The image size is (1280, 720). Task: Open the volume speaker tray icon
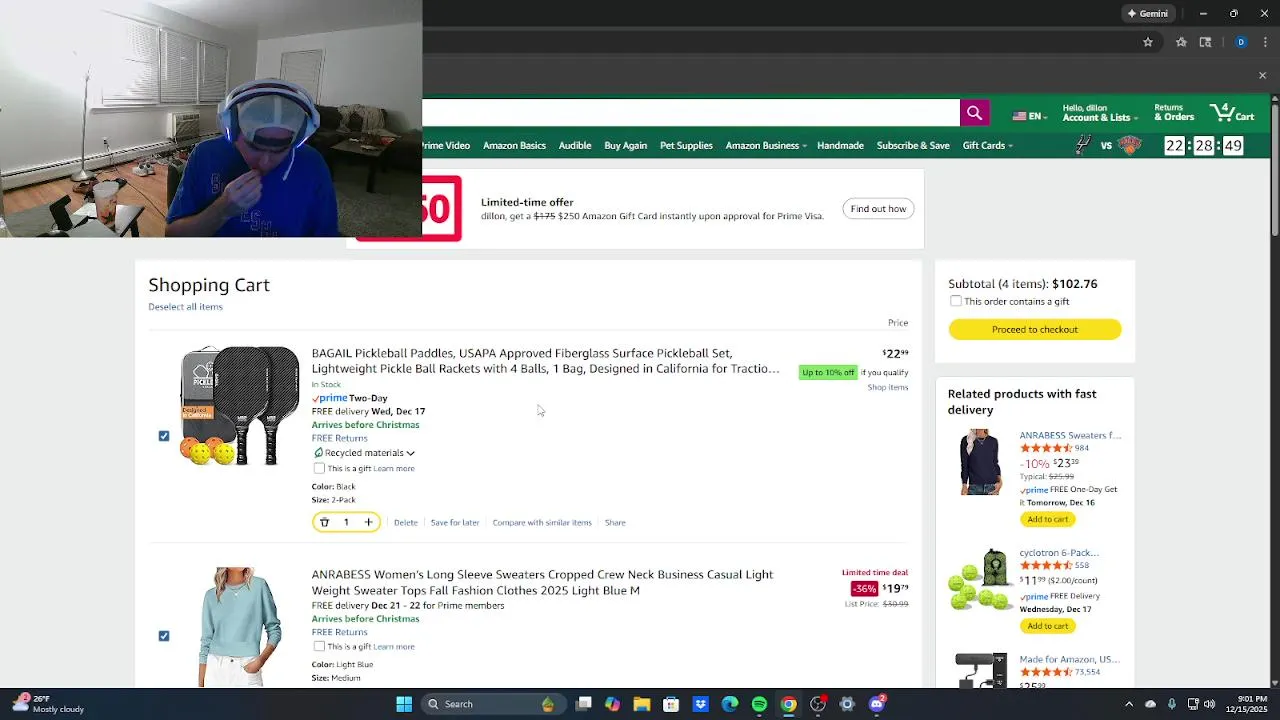tap(1209, 704)
